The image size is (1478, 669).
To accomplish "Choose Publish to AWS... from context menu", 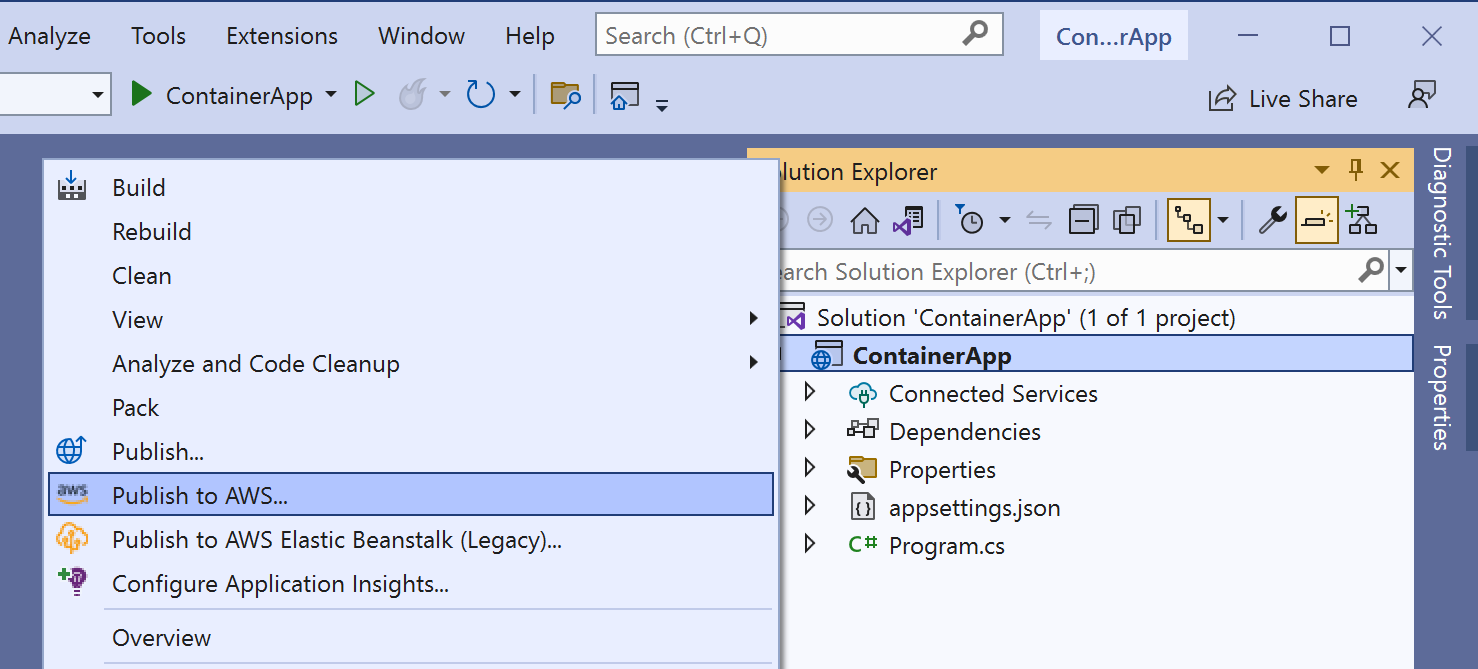I will tap(411, 495).
